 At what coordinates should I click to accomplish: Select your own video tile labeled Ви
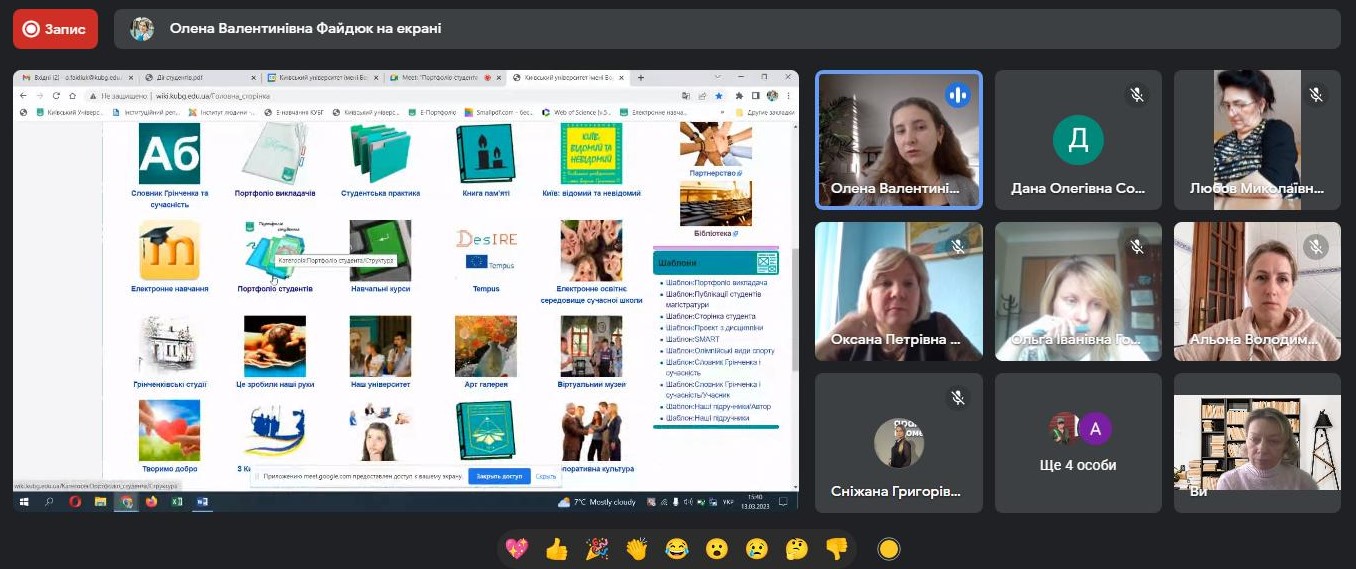[1257, 443]
